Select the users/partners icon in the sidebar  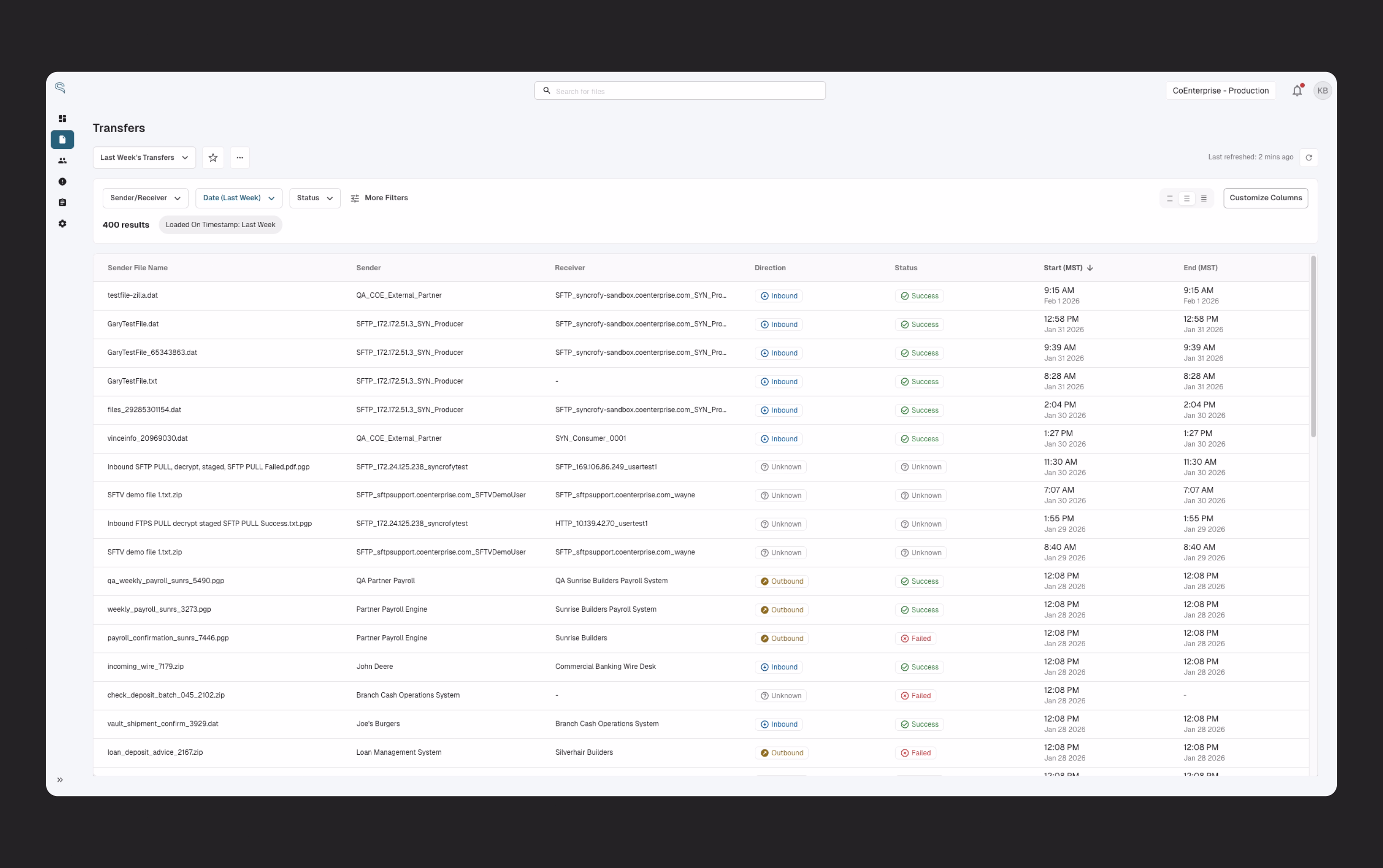point(62,161)
